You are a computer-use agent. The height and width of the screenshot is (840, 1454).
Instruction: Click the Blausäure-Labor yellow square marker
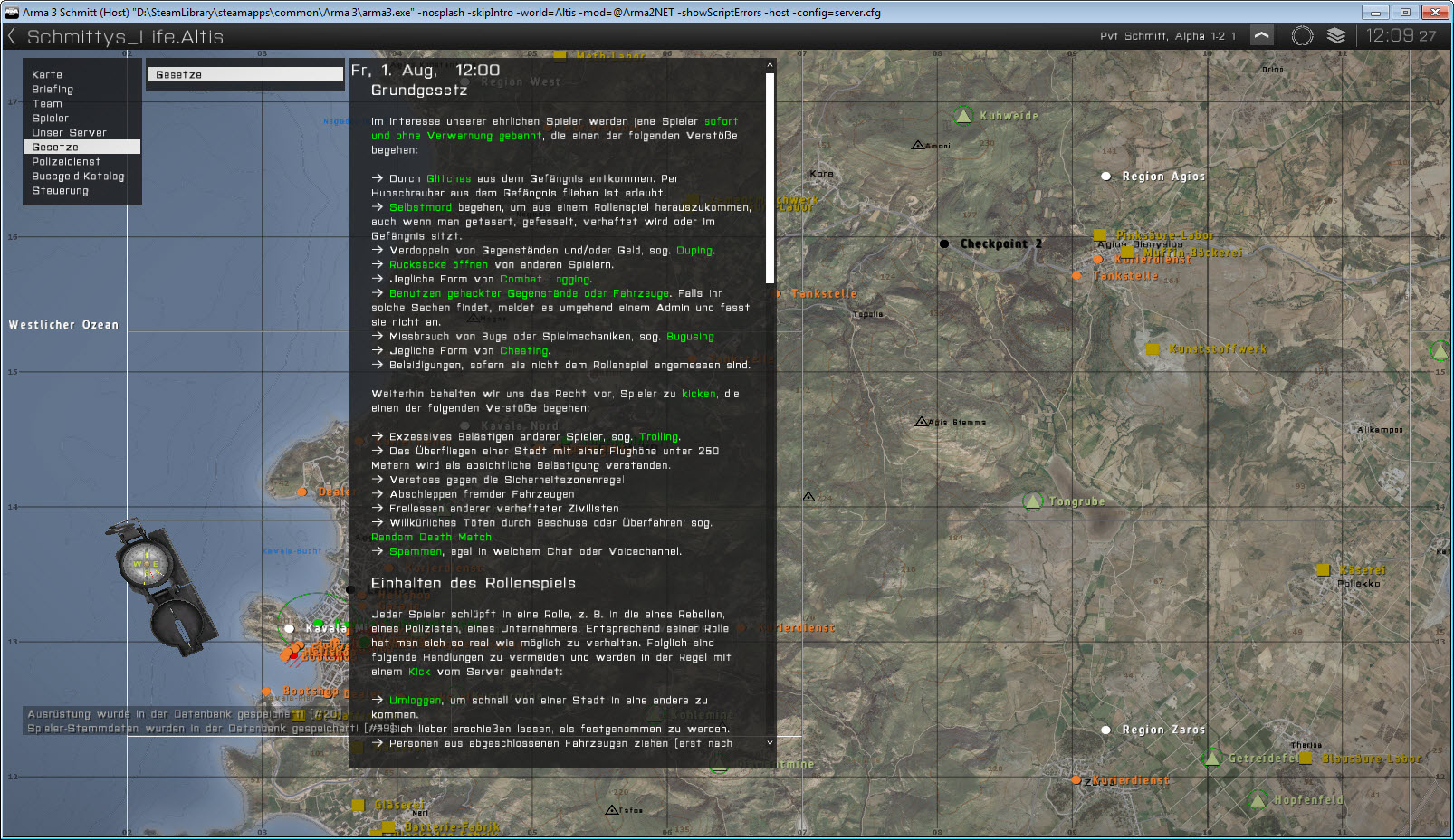pyautogui.click(x=1306, y=759)
